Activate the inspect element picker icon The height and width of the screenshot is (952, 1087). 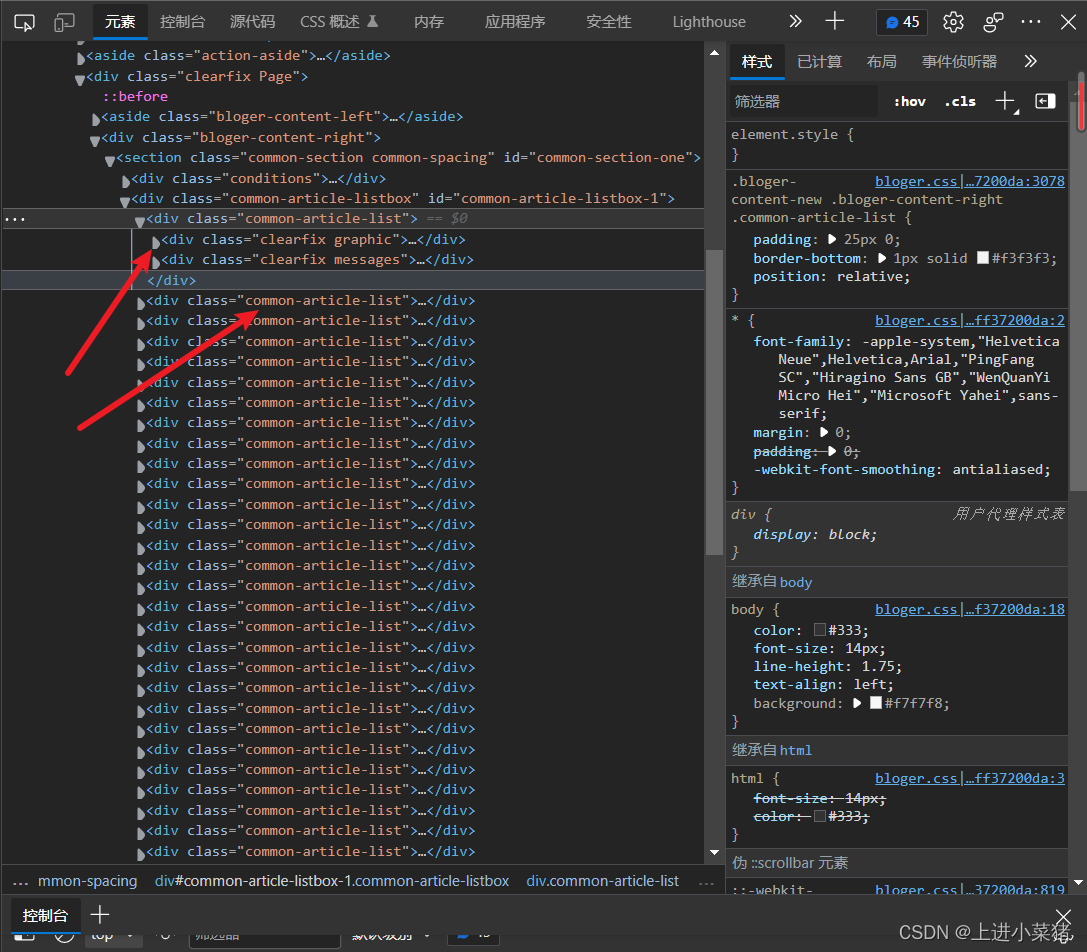(24, 22)
